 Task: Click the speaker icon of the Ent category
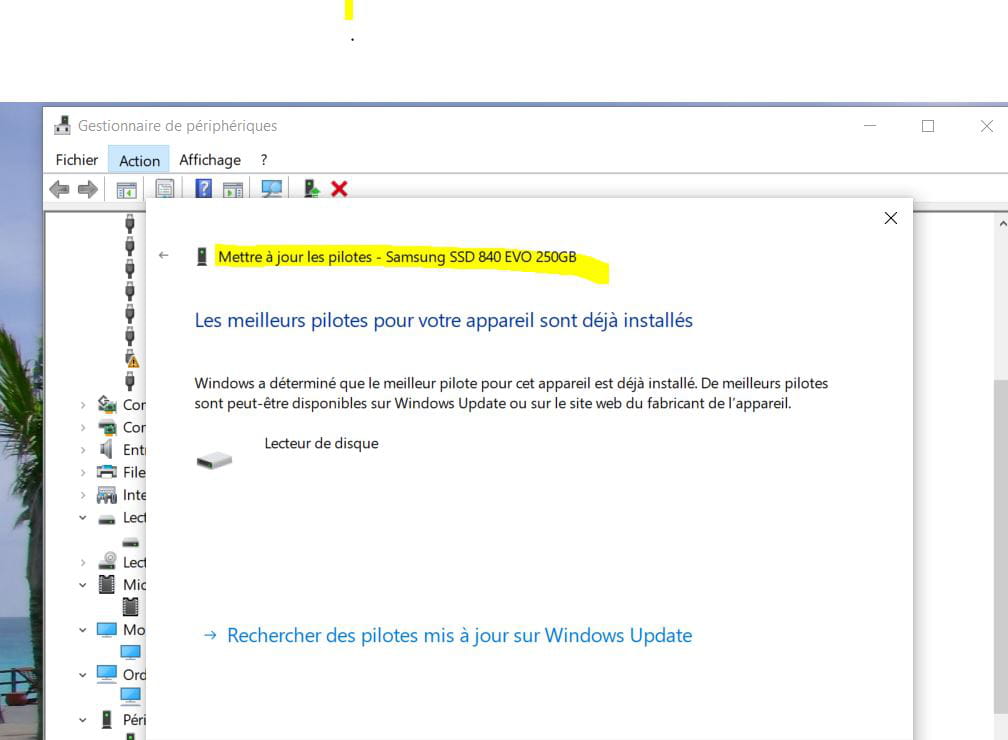coord(107,449)
